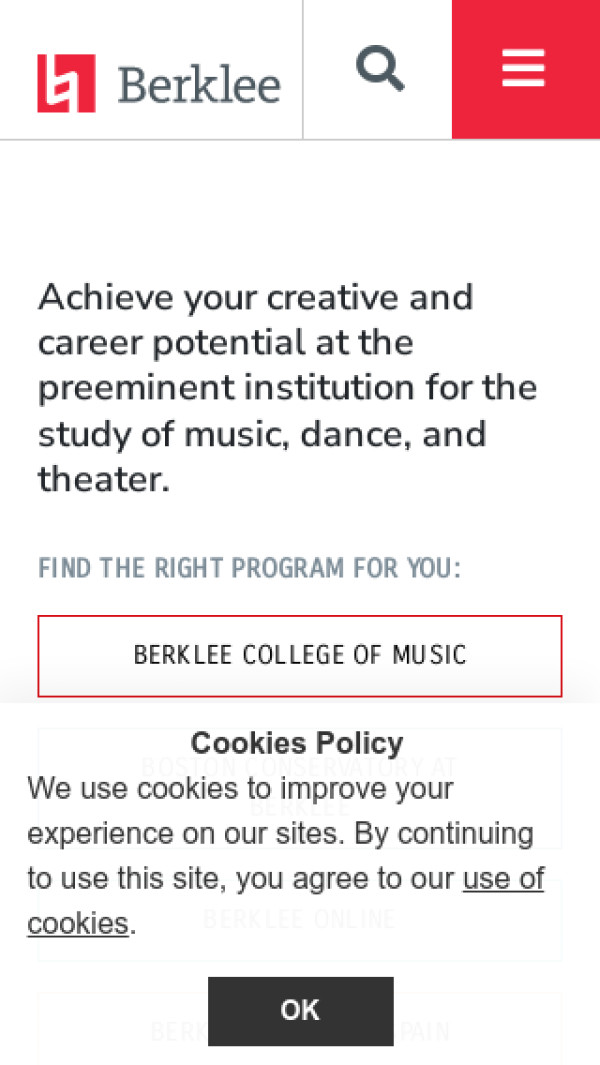Open the hamburger menu icon
Image resolution: width=600 pixels, height=1065 pixels.
pos(524,68)
